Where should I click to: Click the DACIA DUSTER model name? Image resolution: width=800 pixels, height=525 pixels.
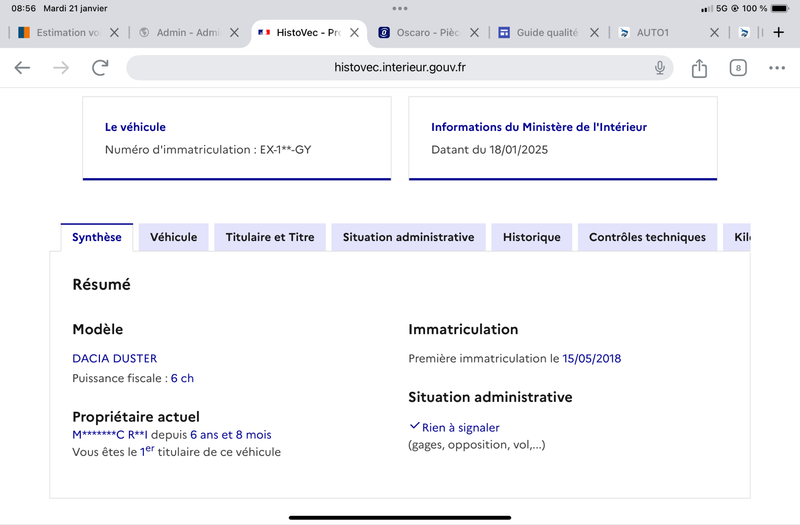tap(115, 359)
